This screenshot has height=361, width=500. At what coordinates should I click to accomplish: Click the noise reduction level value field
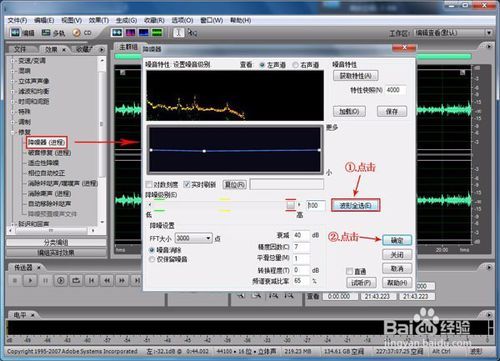316,205
